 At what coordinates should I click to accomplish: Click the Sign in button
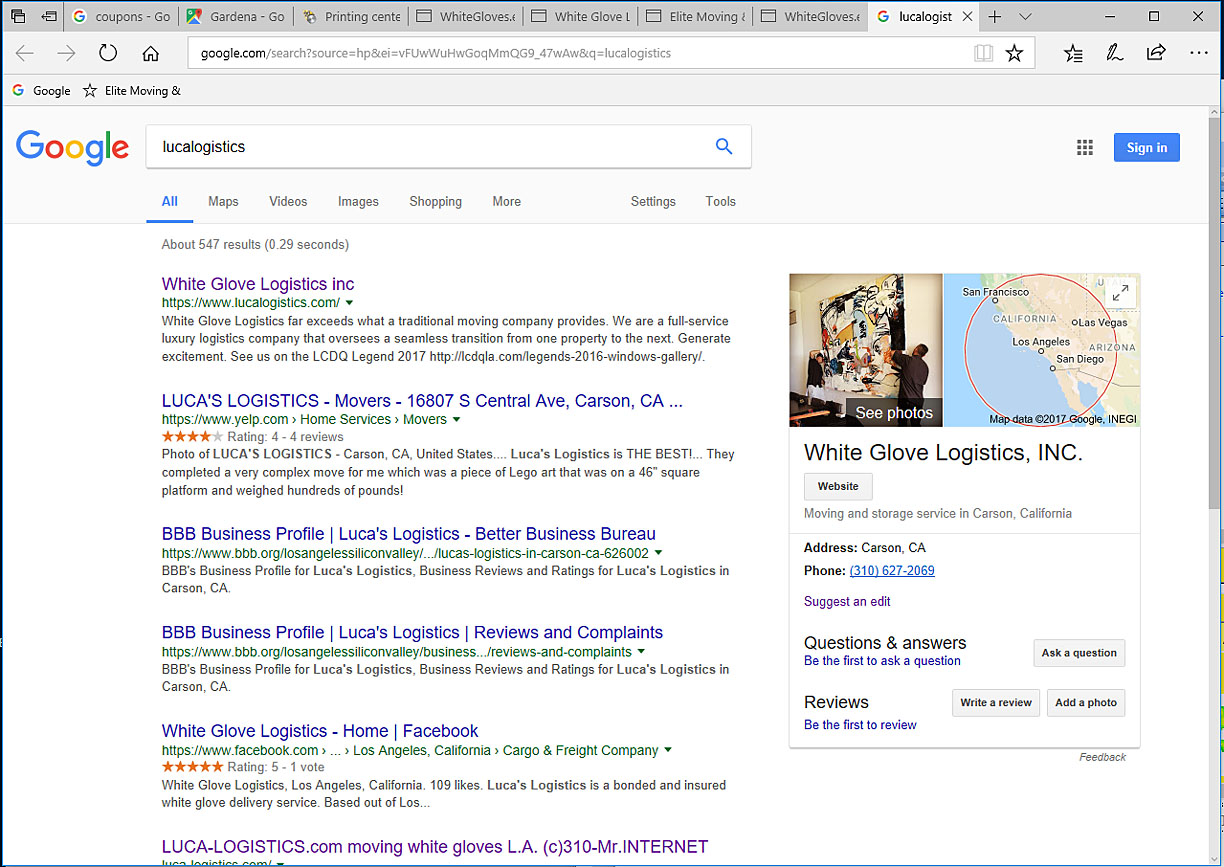click(1147, 147)
